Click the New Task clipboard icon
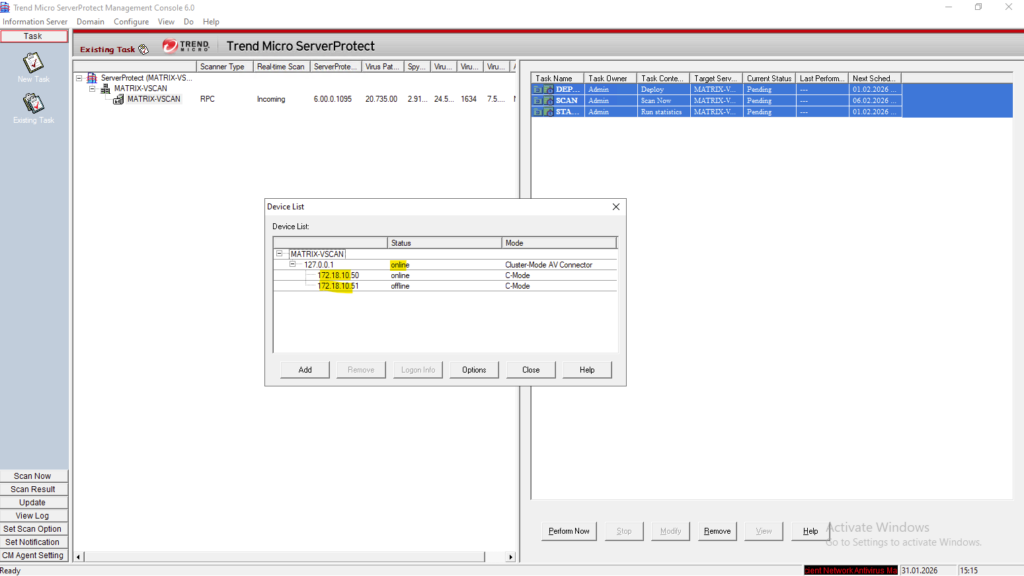Screen dimensions: 1024x576 [x=33, y=62]
